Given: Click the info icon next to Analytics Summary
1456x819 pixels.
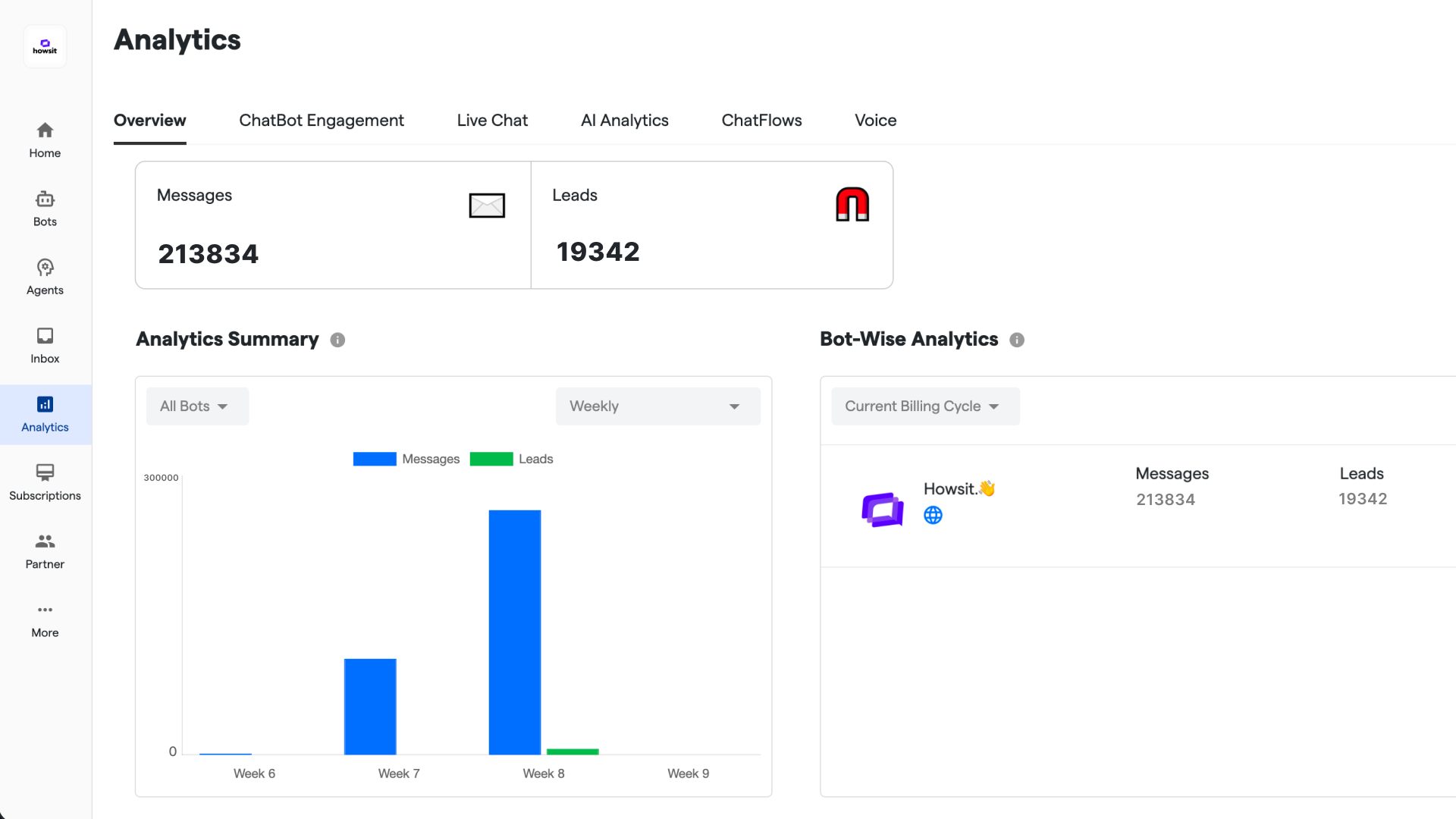Looking at the screenshot, I should [337, 340].
